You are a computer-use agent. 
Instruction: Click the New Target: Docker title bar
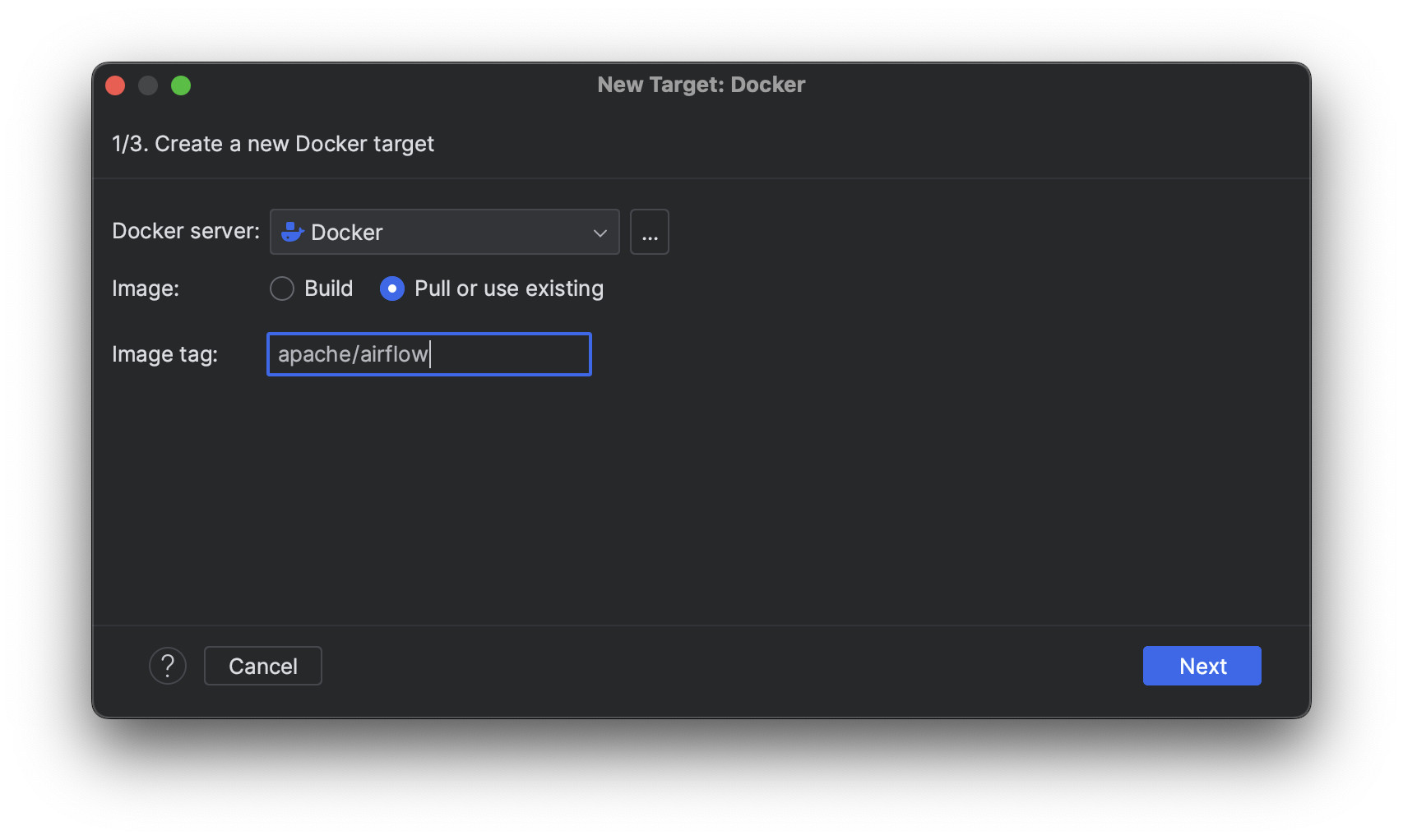[x=701, y=84]
